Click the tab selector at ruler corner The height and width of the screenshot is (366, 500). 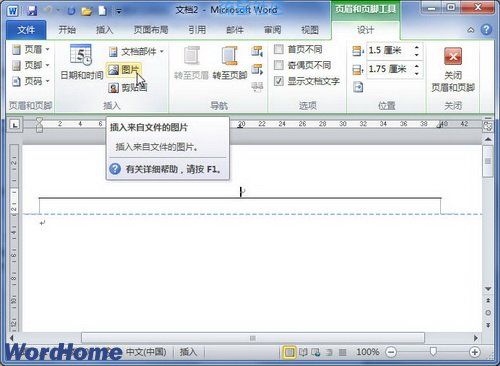[x=14, y=125]
